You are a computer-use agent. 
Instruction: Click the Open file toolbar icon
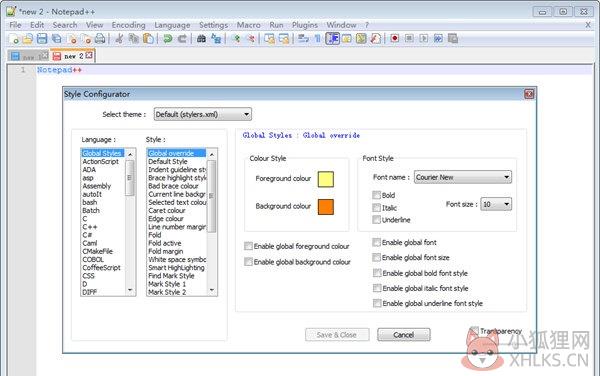click(x=28, y=39)
